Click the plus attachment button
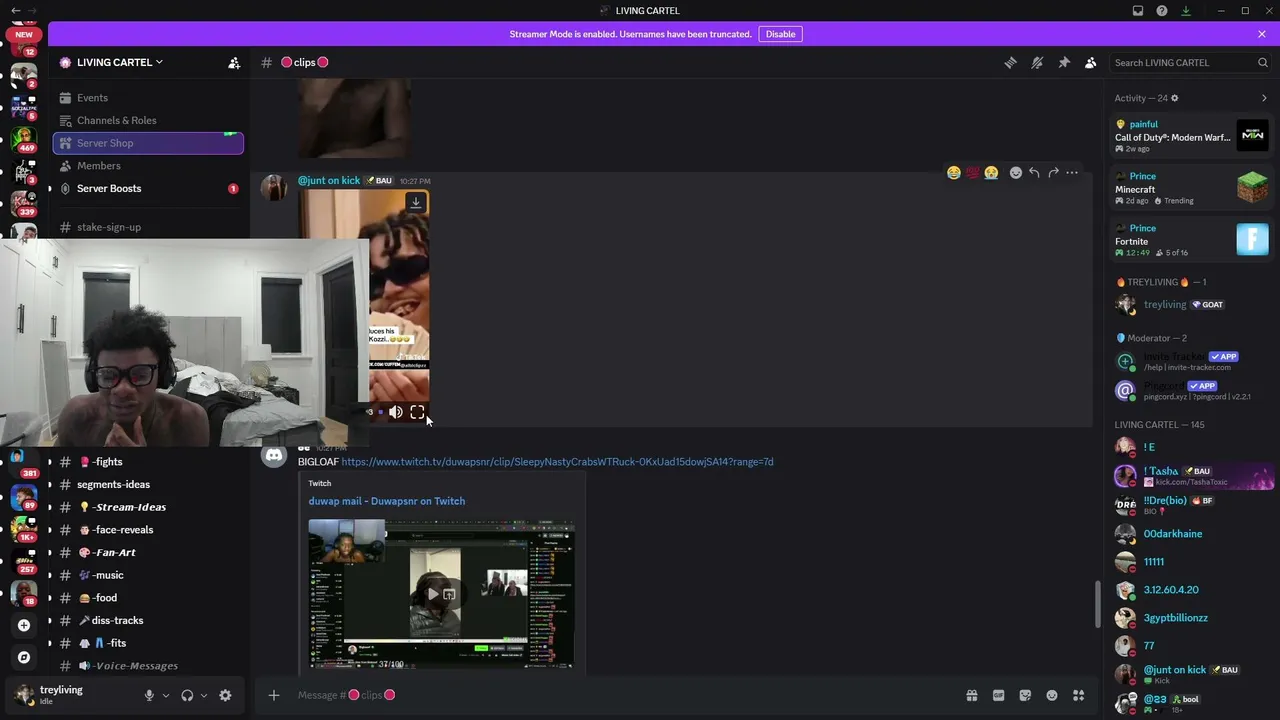 (x=273, y=695)
